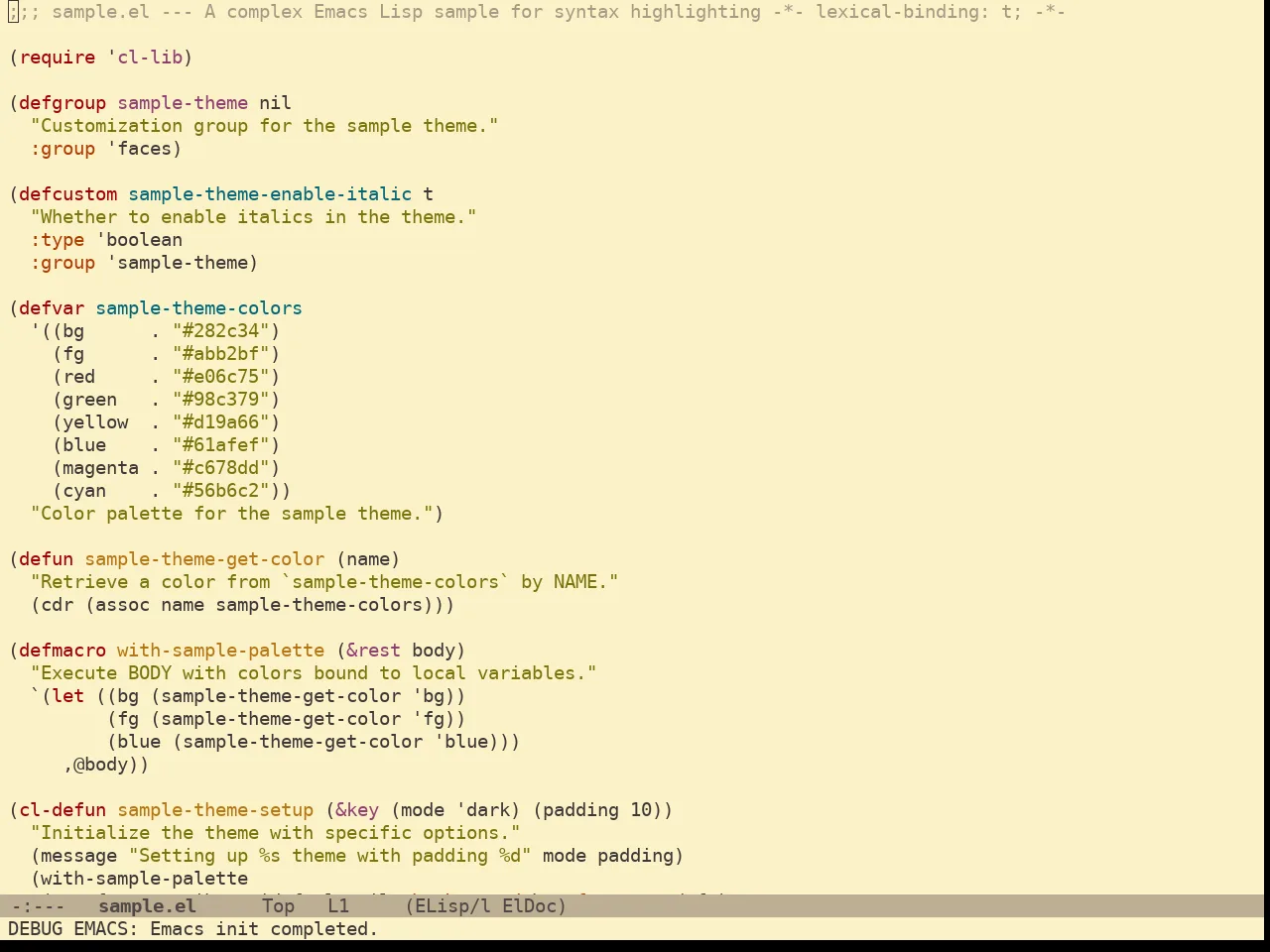
Task: Click the color string "#98c379"
Action: [221, 400]
